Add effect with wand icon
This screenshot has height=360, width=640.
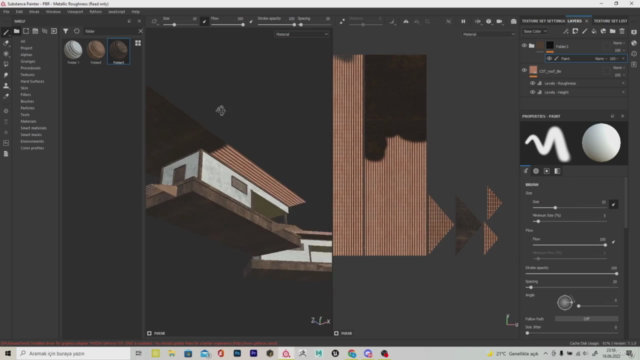(566, 31)
